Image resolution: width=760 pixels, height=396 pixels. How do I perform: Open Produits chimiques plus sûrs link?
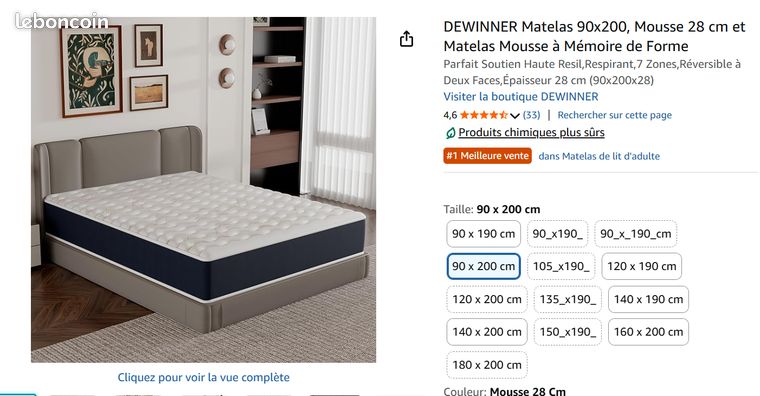pos(531,132)
